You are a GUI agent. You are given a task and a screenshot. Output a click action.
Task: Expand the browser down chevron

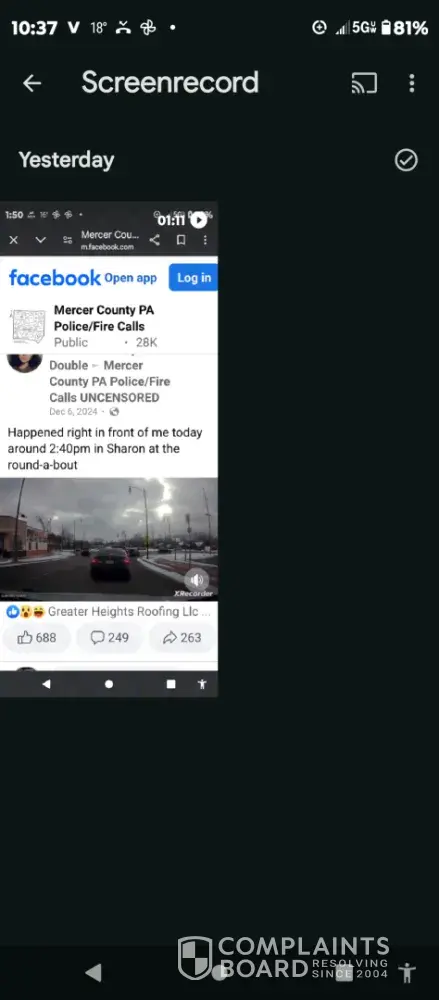pyautogui.click(x=40, y=240)
